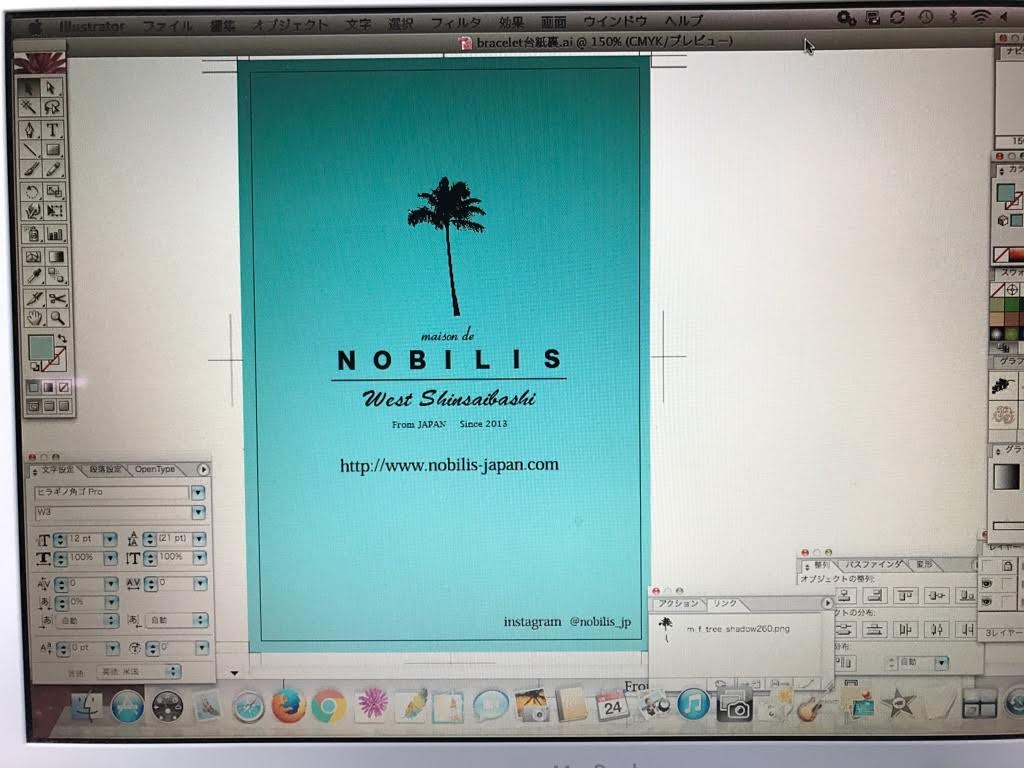Select the Warp tool
1024x768 pixels.
31,211
